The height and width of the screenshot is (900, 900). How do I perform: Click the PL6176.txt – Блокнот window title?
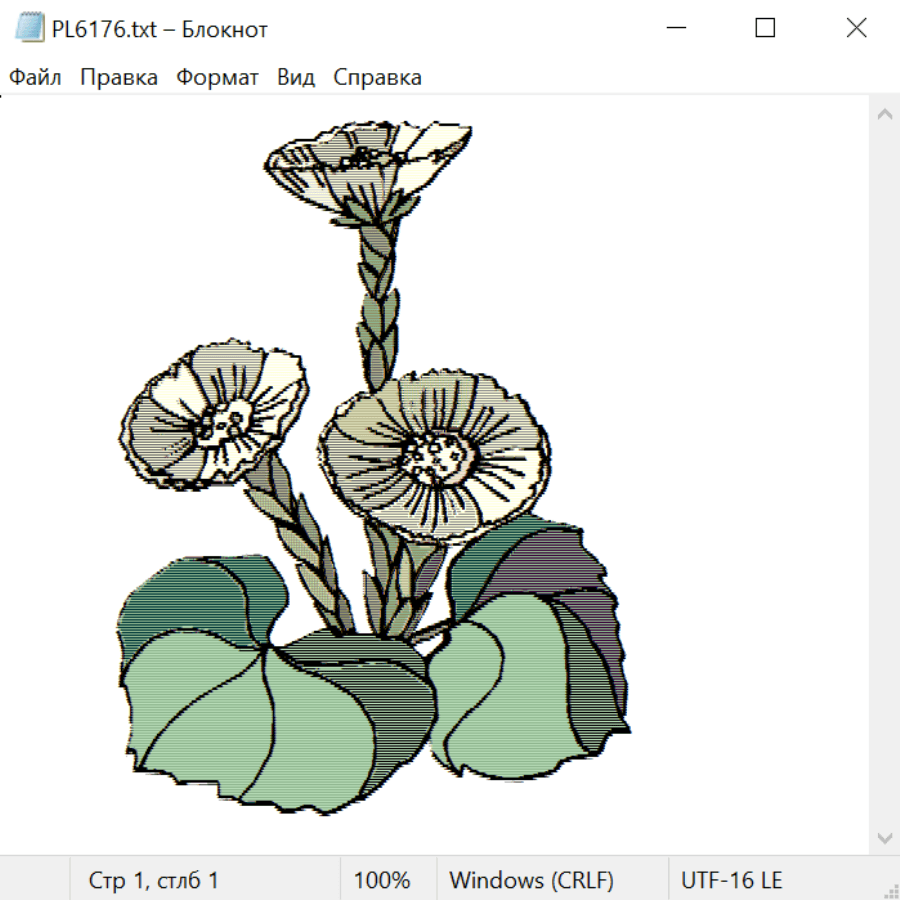click(x=160, y=29)
